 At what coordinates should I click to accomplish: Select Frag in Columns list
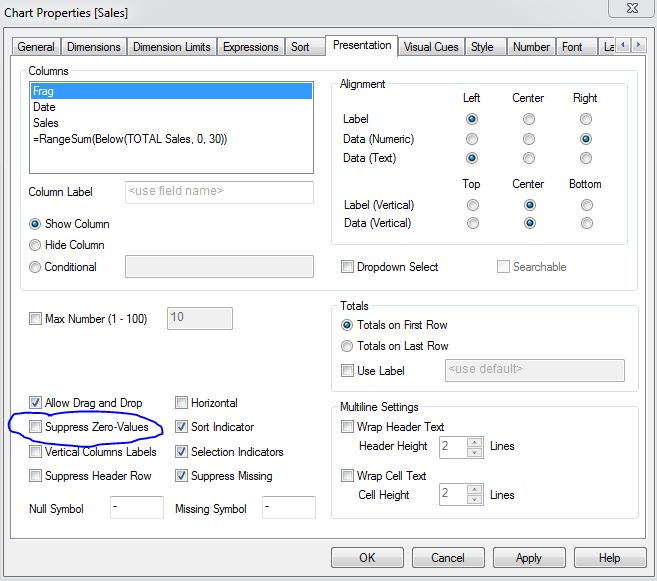pos(172,91)
